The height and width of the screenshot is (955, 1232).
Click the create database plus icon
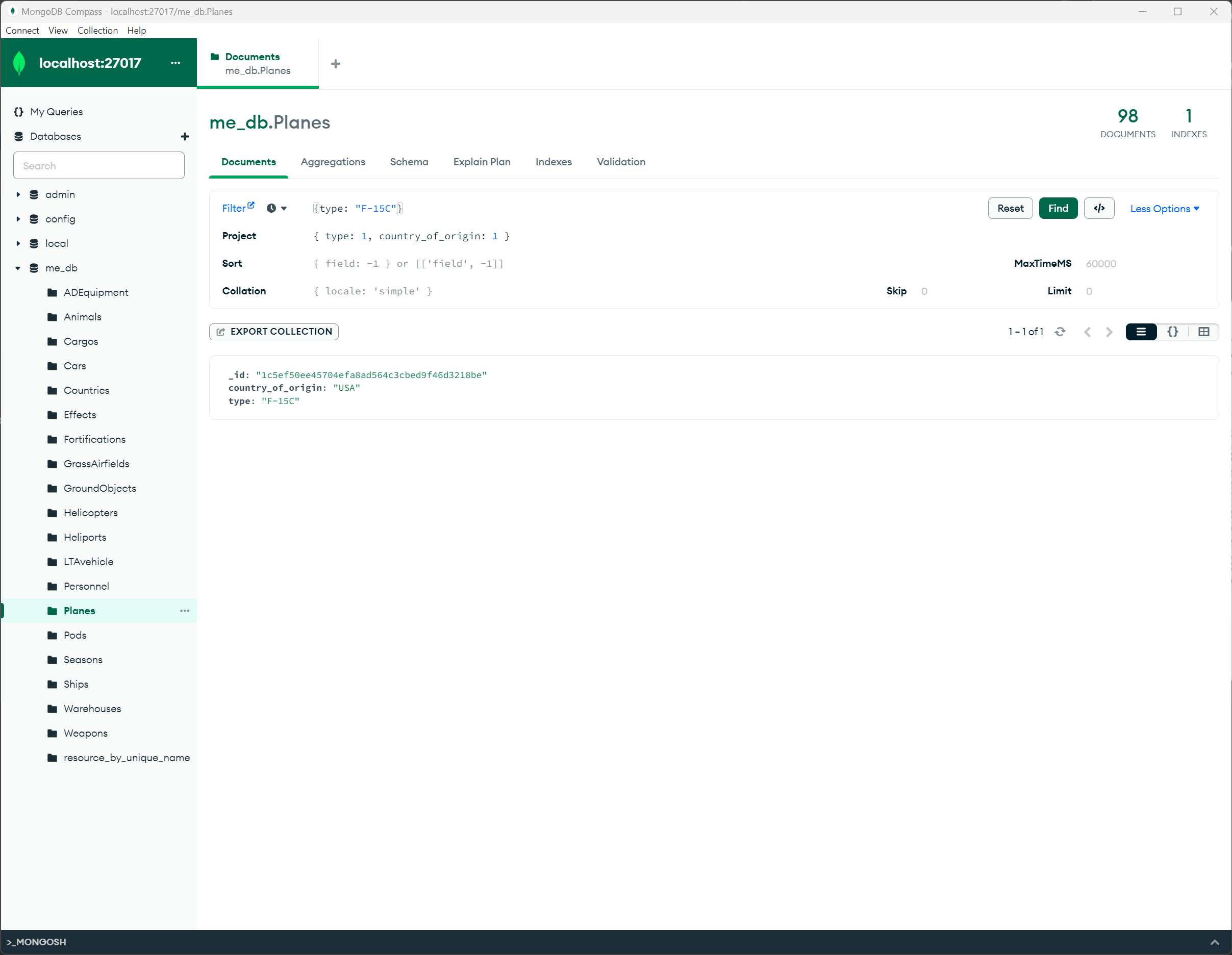pos(185,137)
